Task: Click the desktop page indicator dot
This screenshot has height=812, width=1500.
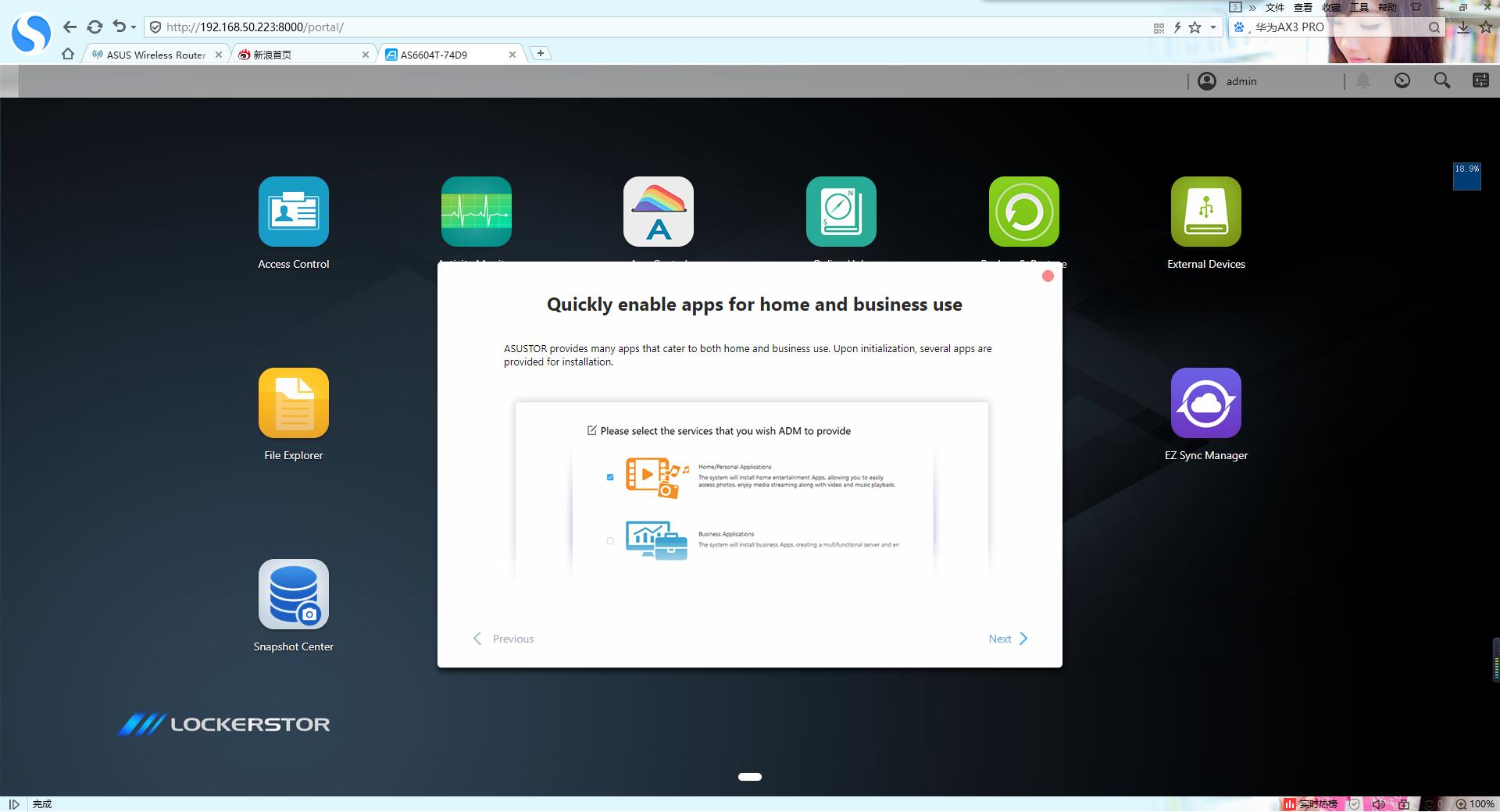Action: coord(749,777)
